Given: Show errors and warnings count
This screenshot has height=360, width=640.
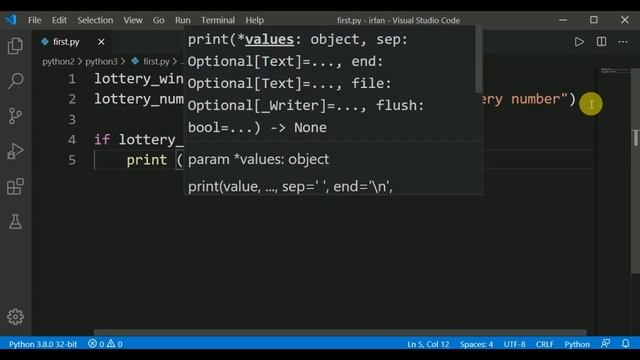Looking at the screenshot, I should (105, 344).
